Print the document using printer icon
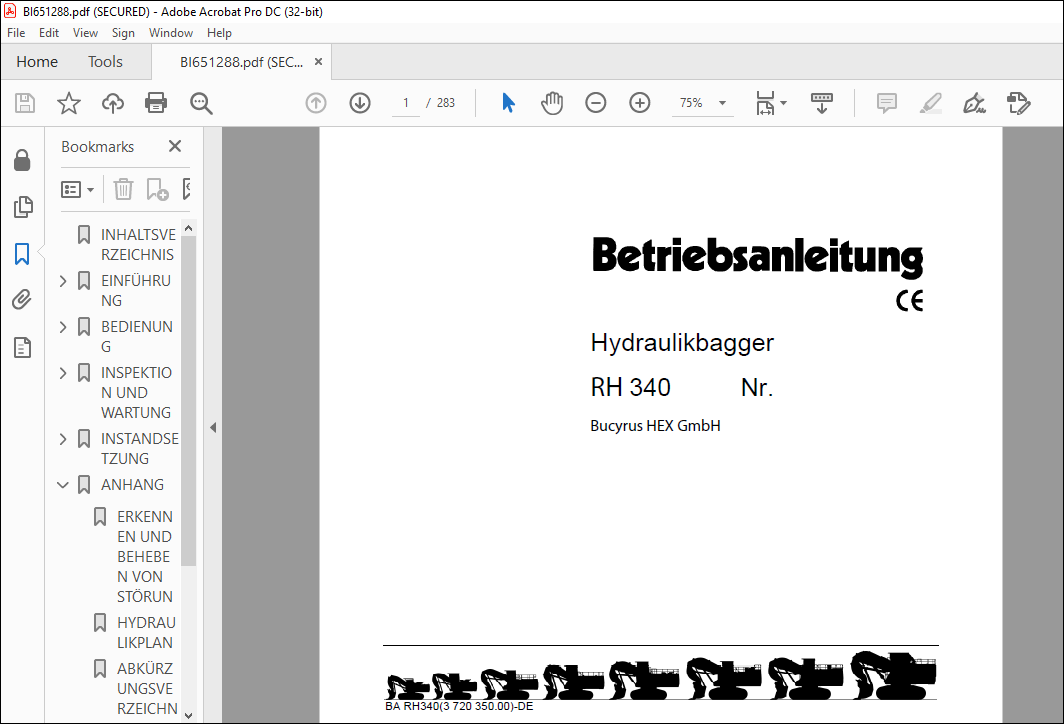Image resolution: width=1064 pixels, height=724 pixels. tap(156, 103)
